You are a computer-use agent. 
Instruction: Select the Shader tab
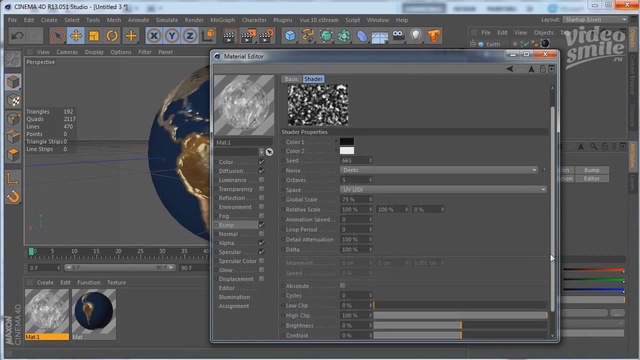[313, 79]
